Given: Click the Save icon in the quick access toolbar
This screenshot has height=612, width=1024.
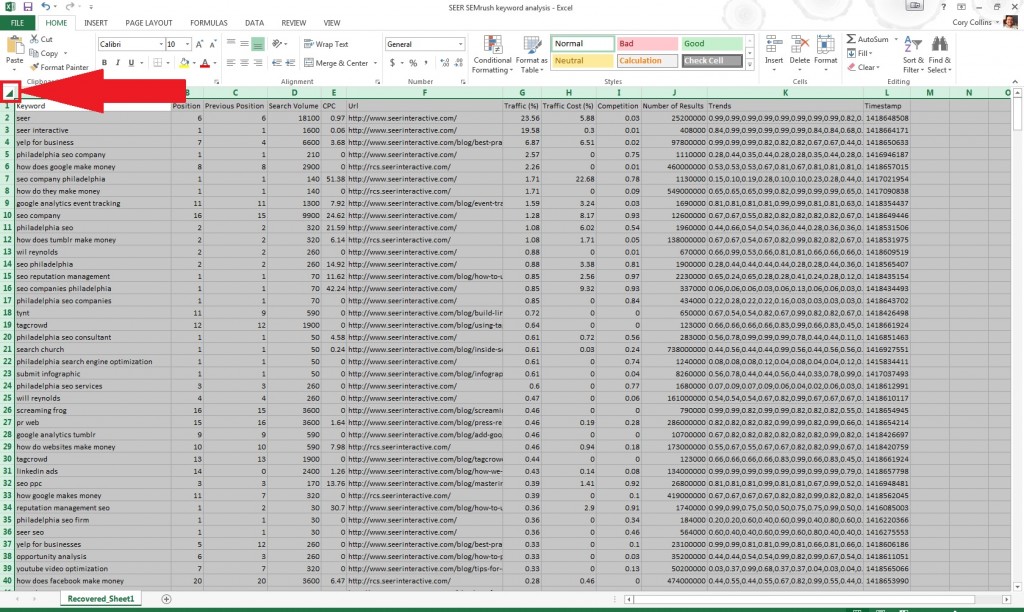Looking at the screenshot, I should (x=27, y=7).
